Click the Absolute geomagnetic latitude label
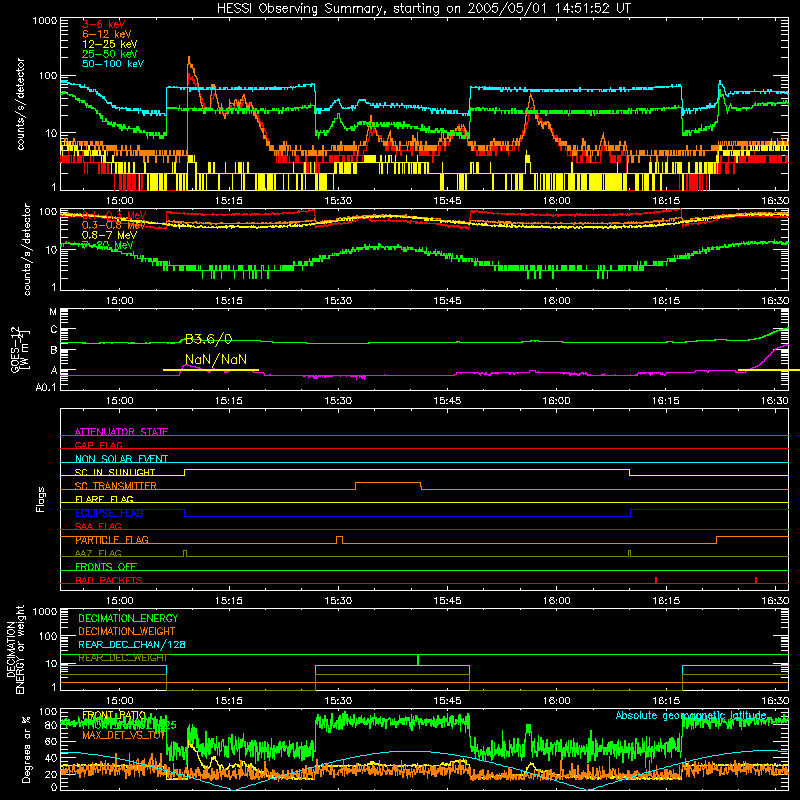The image size is (800, 800). (x=691, y=715)
